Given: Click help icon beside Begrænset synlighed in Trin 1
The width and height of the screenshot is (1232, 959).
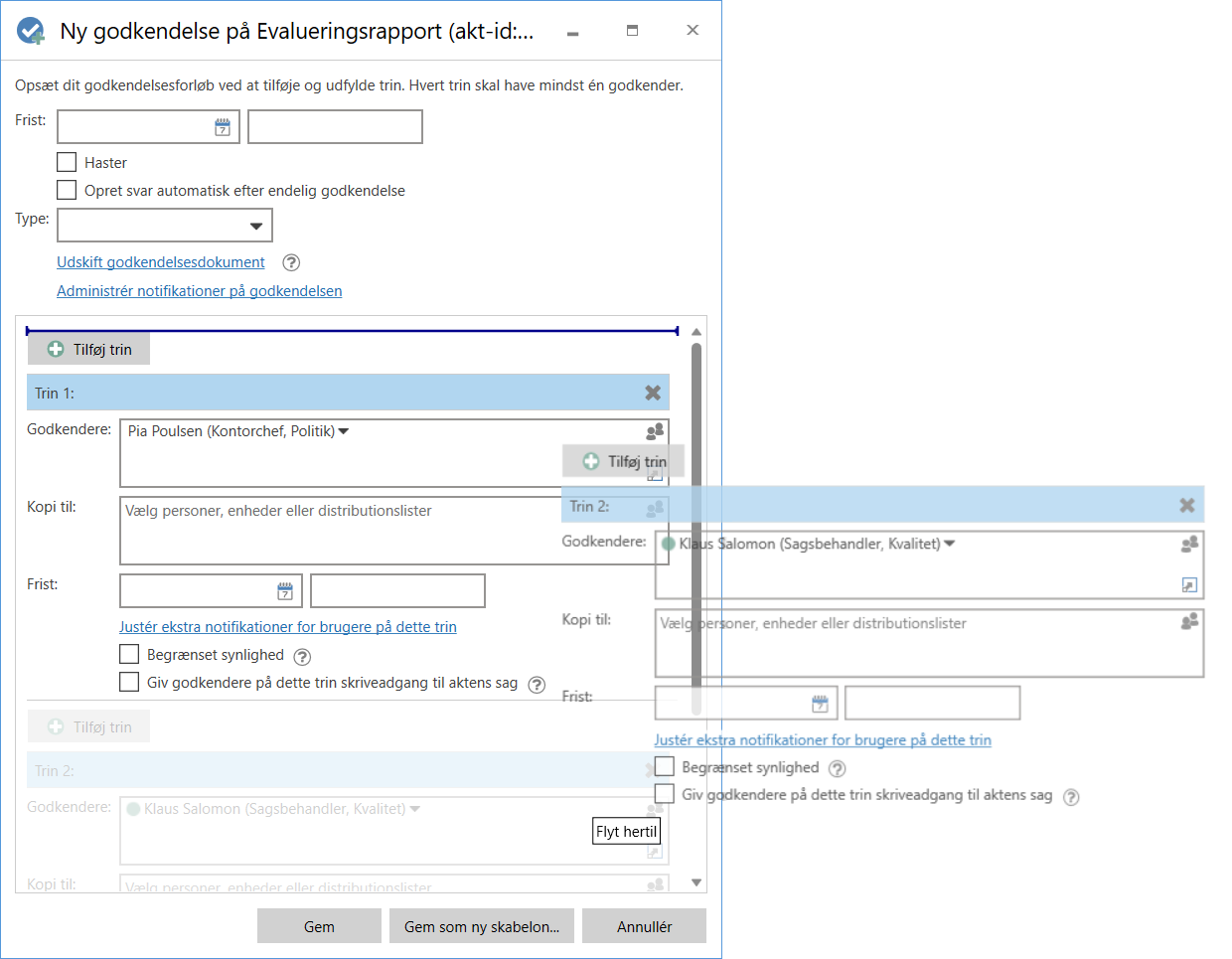Looking at the screenshot, I should pos(303,656).
